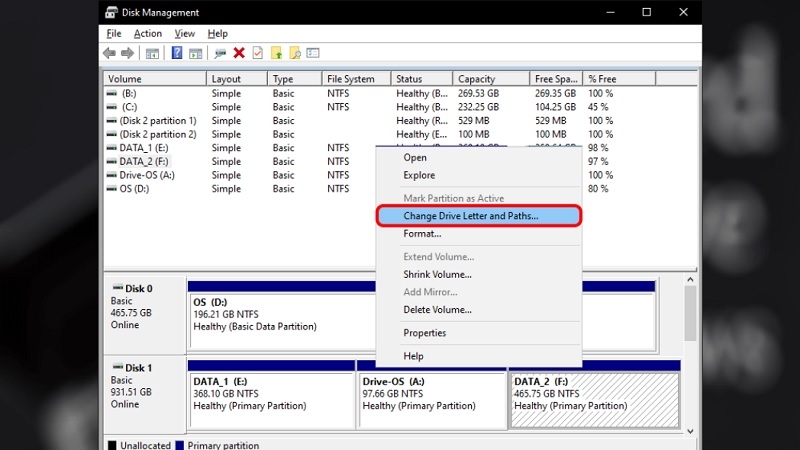This screenshot has height=450, width=800.
Task: Click the 269.35 GB free space cell
Action: (x=555, y=93)
